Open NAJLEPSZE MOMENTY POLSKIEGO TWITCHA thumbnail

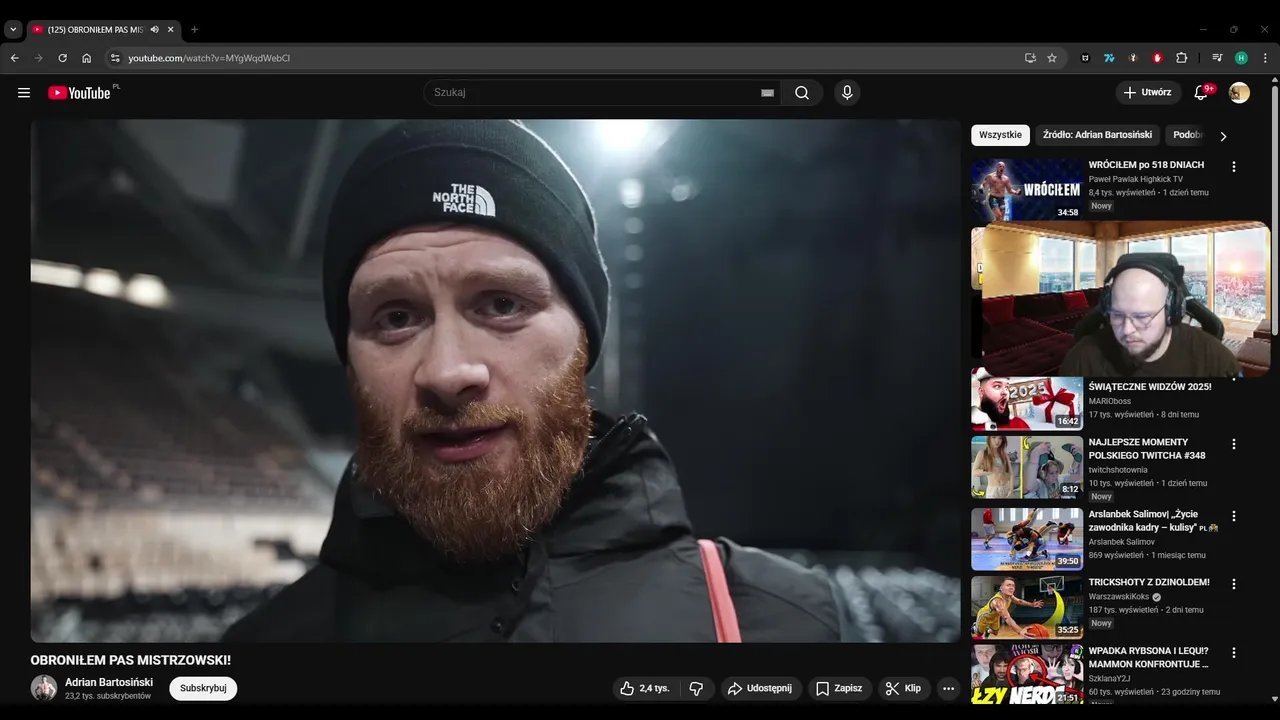tap(1027, 467)
